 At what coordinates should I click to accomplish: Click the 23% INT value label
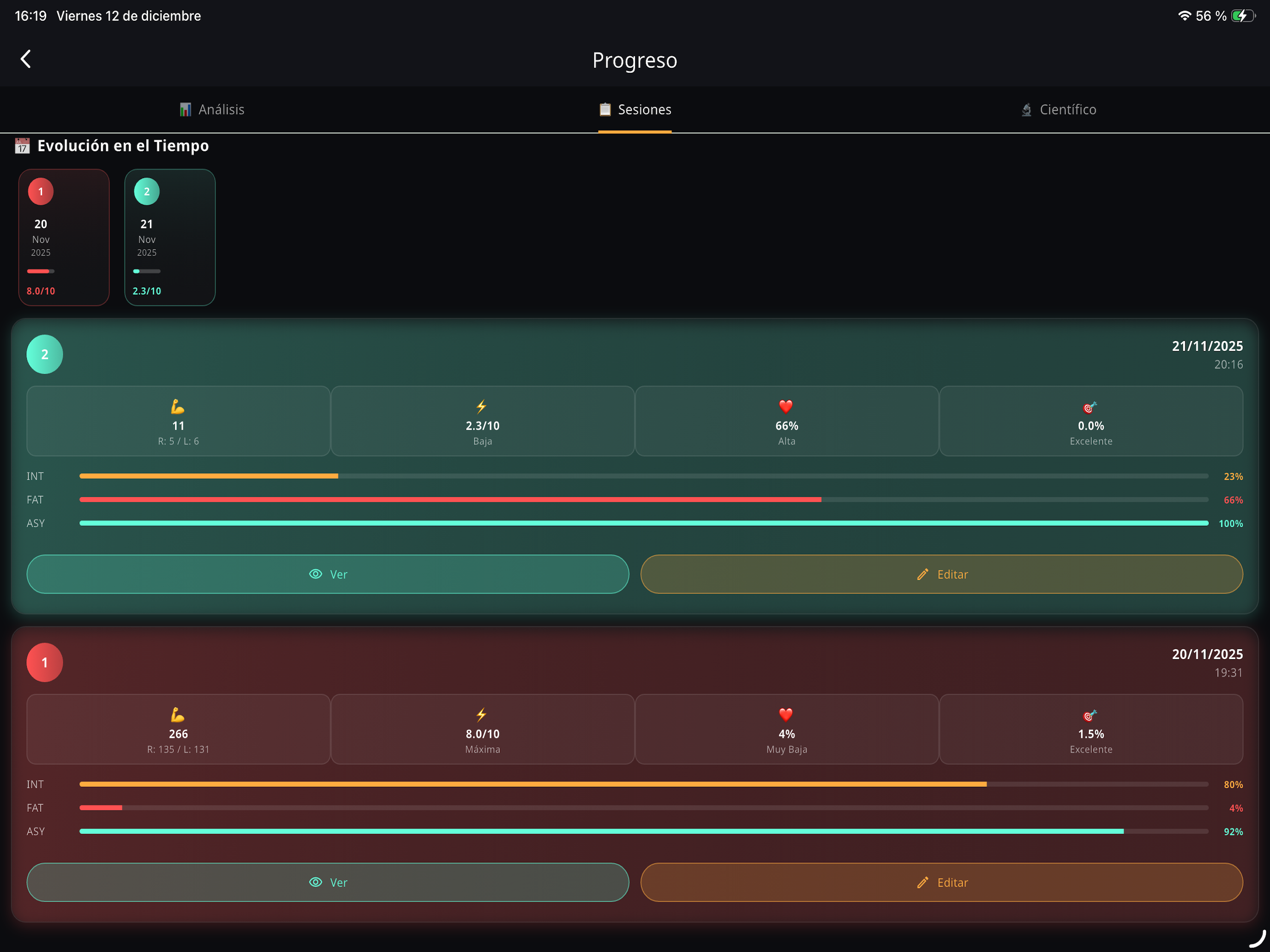1233,477
